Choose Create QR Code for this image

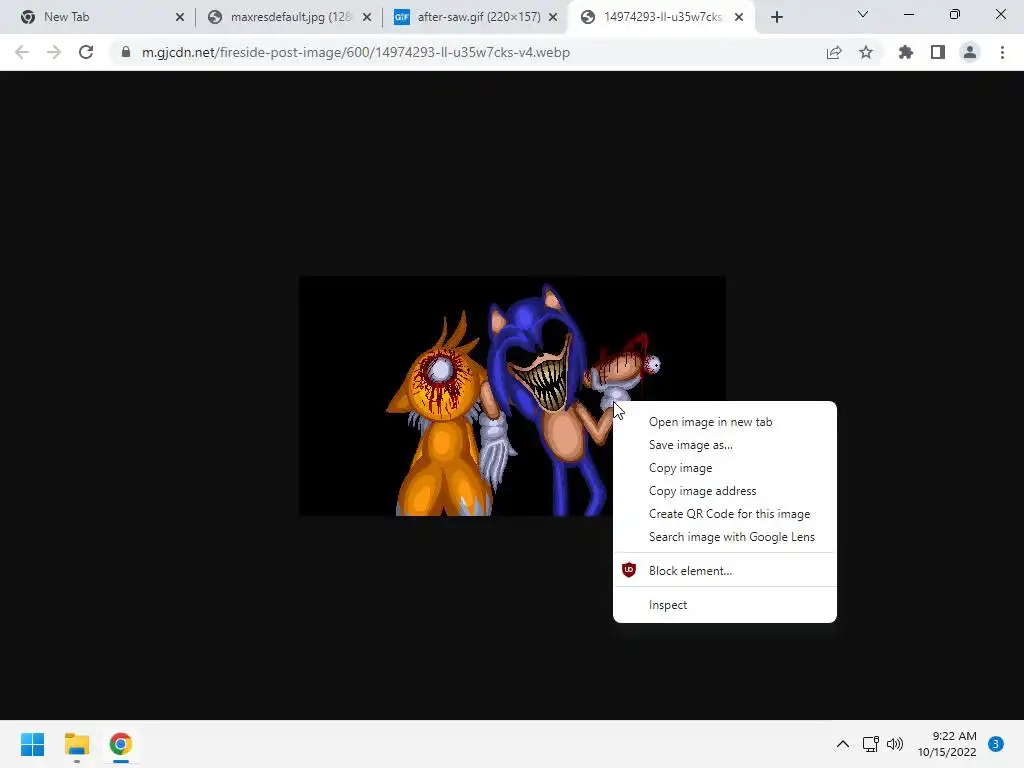725,513
